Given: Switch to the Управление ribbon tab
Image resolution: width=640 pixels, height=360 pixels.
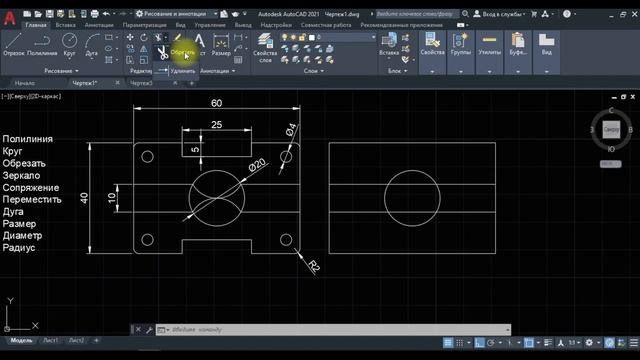Looking at the screenshot, I should pos(210,25).
